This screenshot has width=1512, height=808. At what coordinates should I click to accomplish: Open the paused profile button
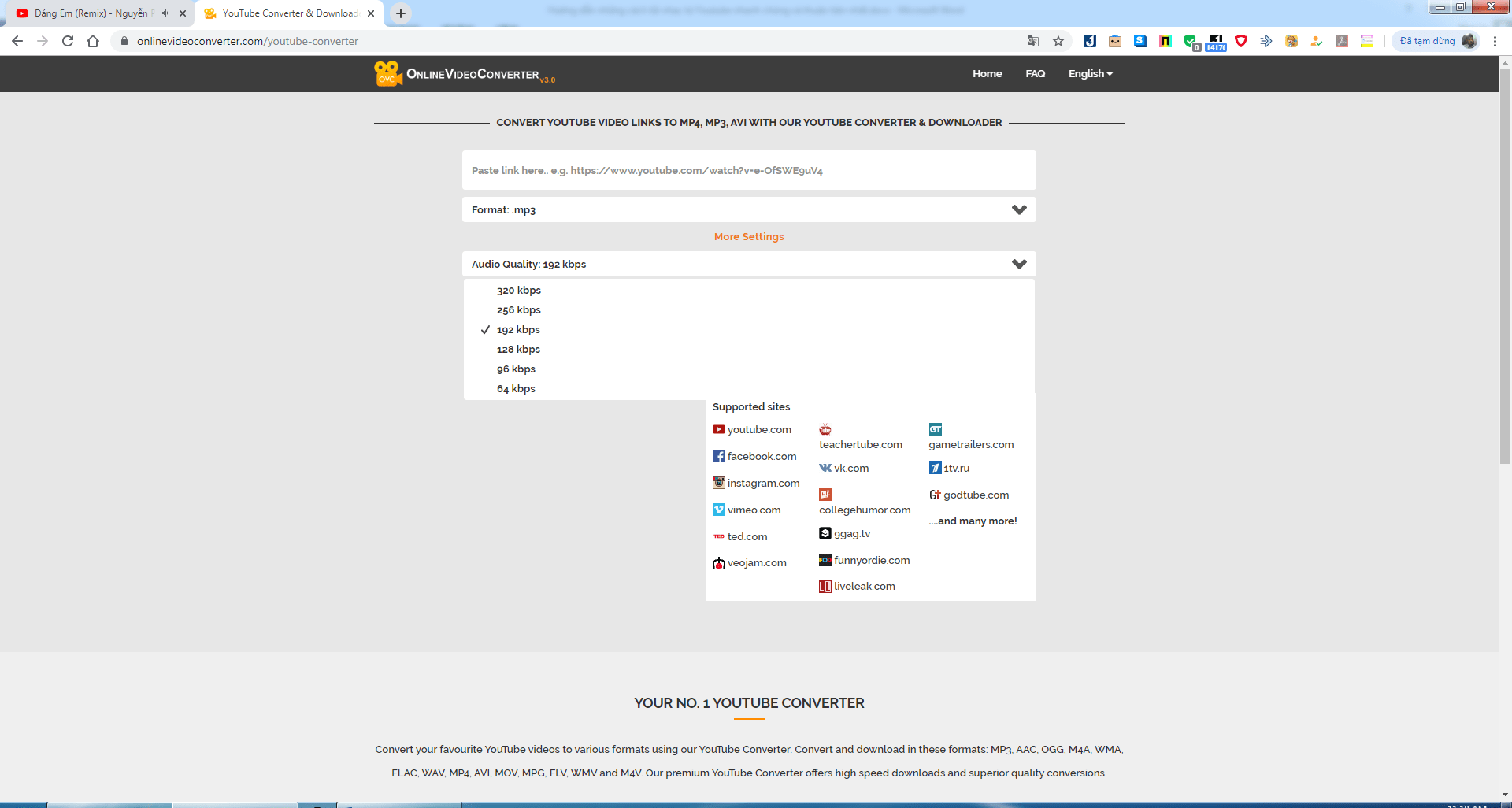tap(1436, 41)
